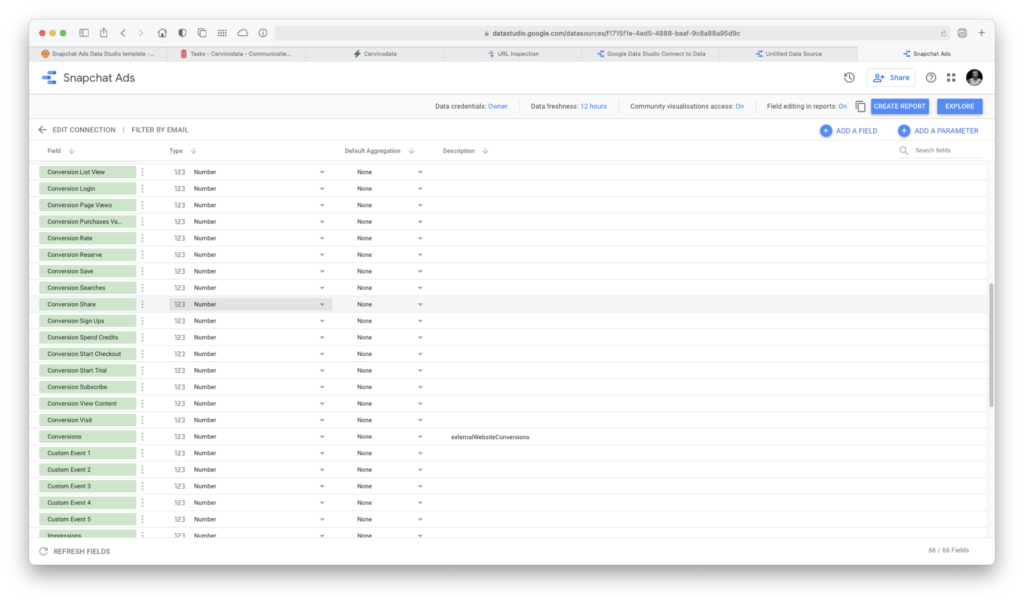Viewport: 1024px width, 603px height.
Task: Open Type dropdown for Custom Event 1
Action: click(322, 453)
